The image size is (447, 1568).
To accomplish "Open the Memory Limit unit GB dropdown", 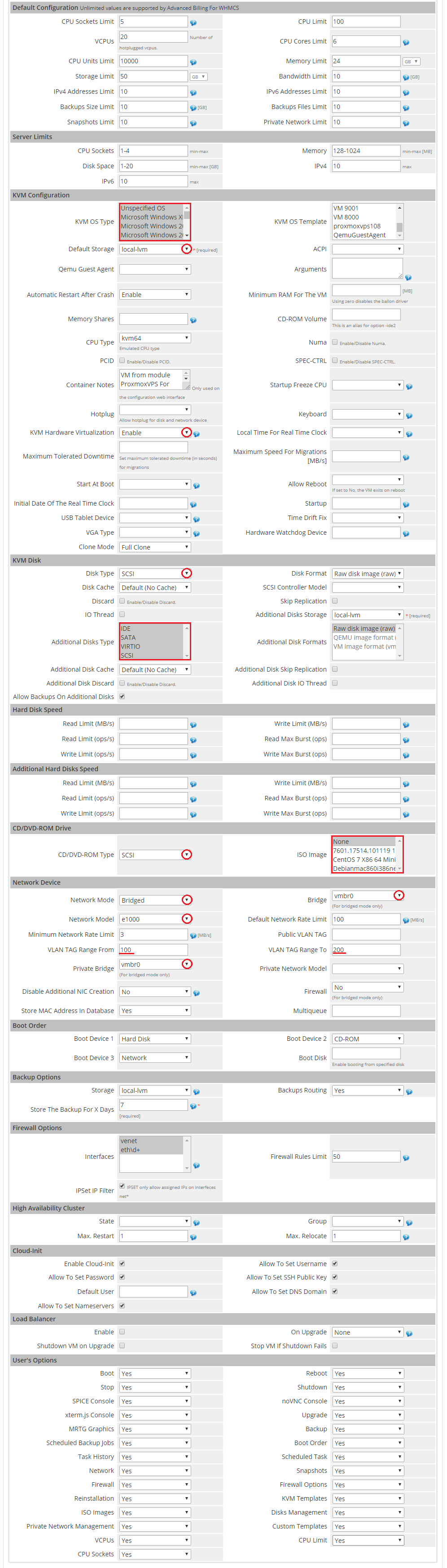I will 411,61.
